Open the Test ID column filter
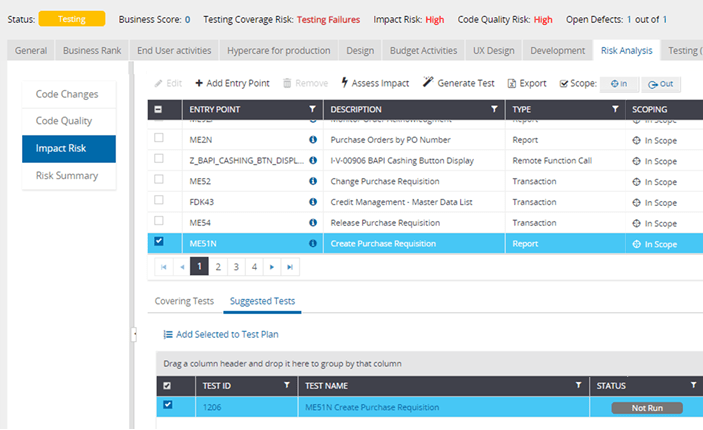Screen dimensions: 703x430 click(287, 385)
